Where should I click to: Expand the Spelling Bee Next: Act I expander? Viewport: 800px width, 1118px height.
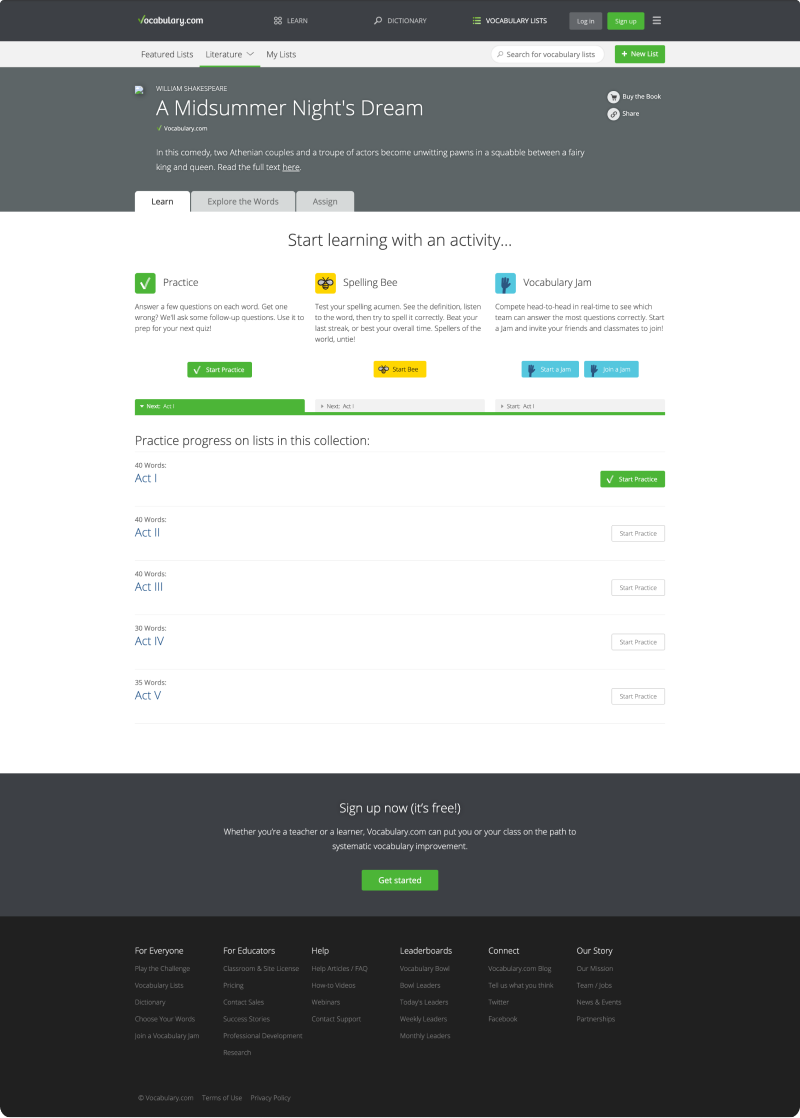(400, 406)
